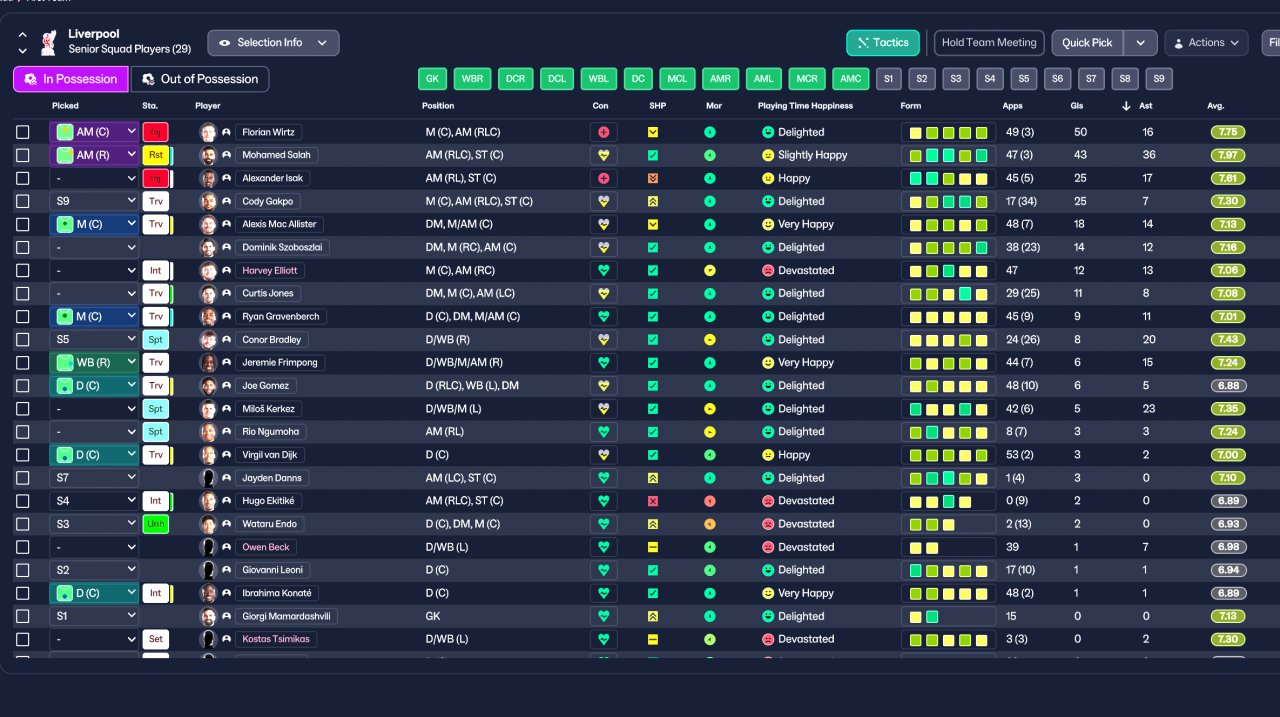Click Jayden Danns's sharpness icon

pyautogui.click(x=653, y=478)
